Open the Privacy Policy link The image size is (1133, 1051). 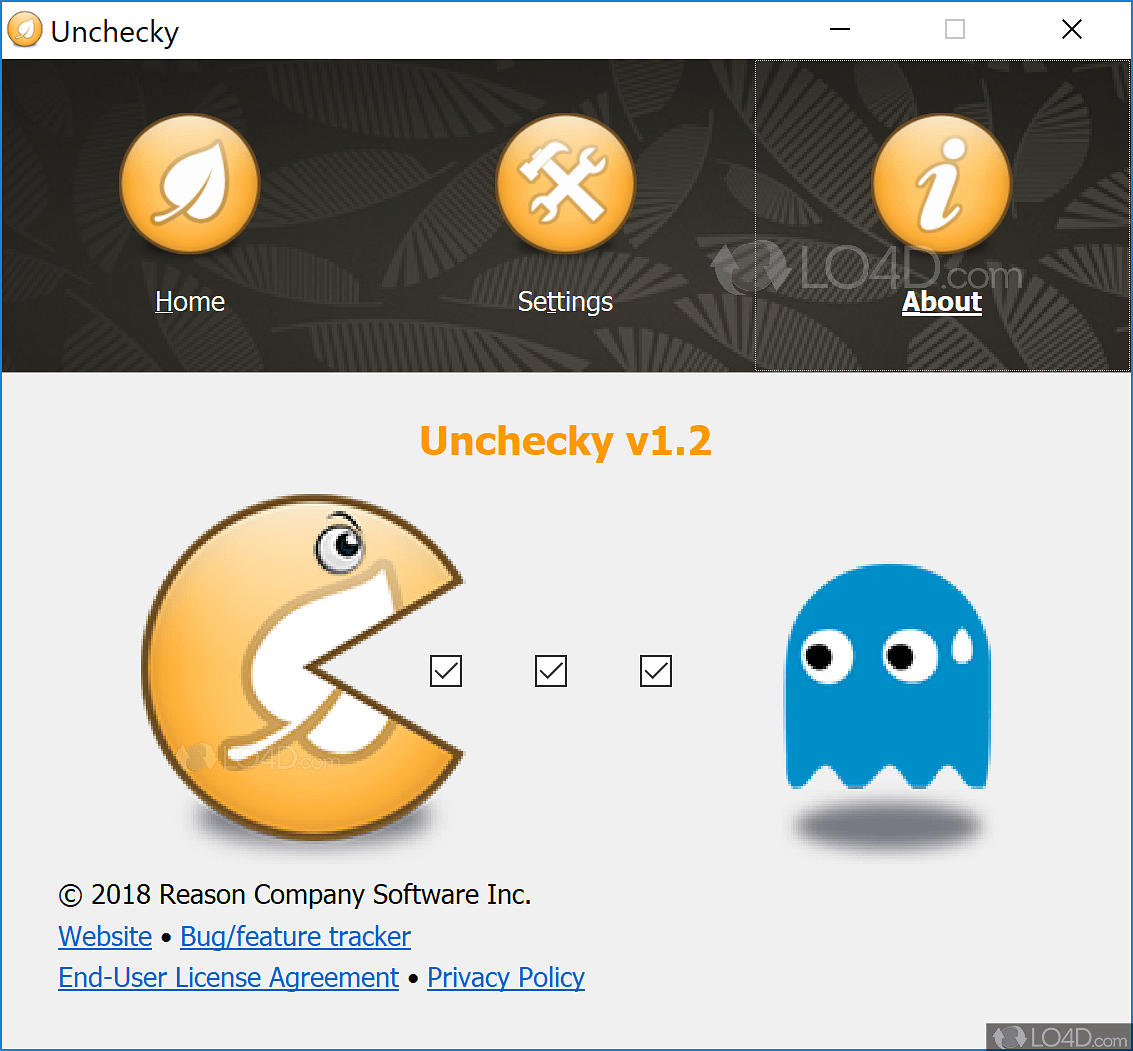[x=506, y=977]
